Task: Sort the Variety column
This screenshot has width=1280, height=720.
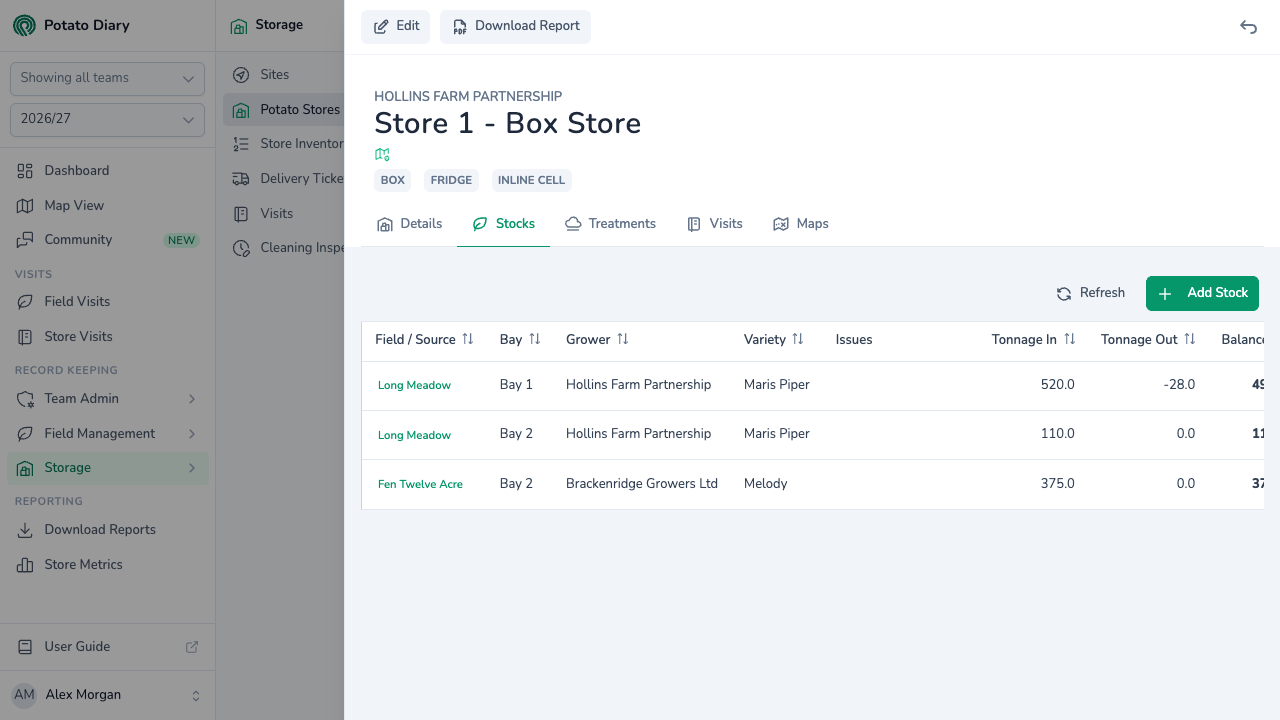Action: [798, 339]
